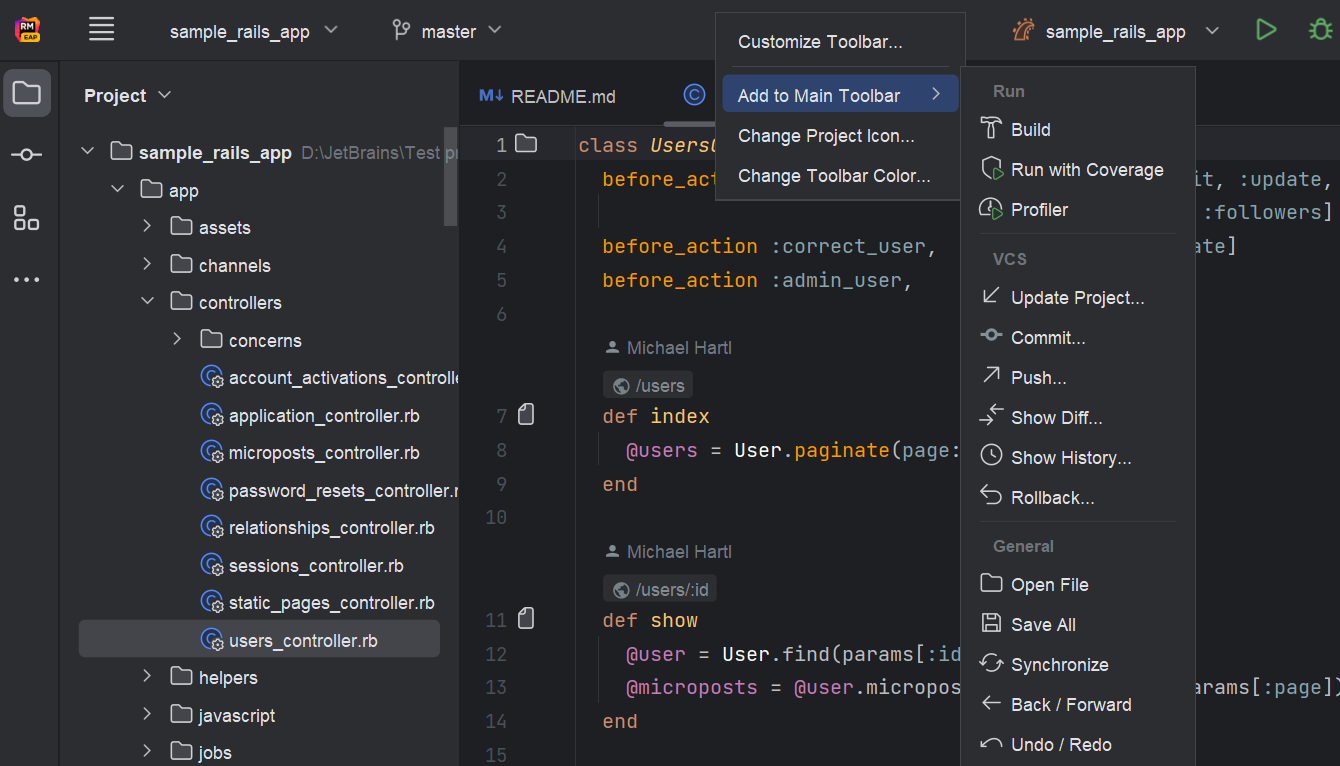The image size is (1340, 766).
Task: Open the master branch dropdown
Action: [447, 31]
